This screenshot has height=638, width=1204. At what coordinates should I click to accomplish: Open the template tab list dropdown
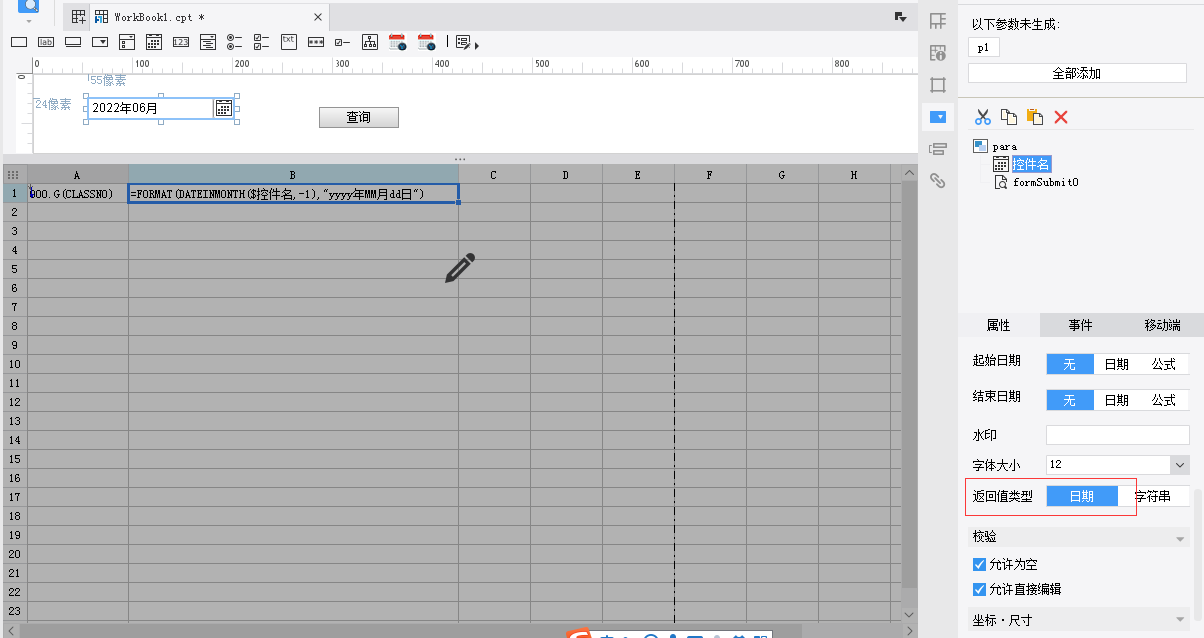[900, 17]
